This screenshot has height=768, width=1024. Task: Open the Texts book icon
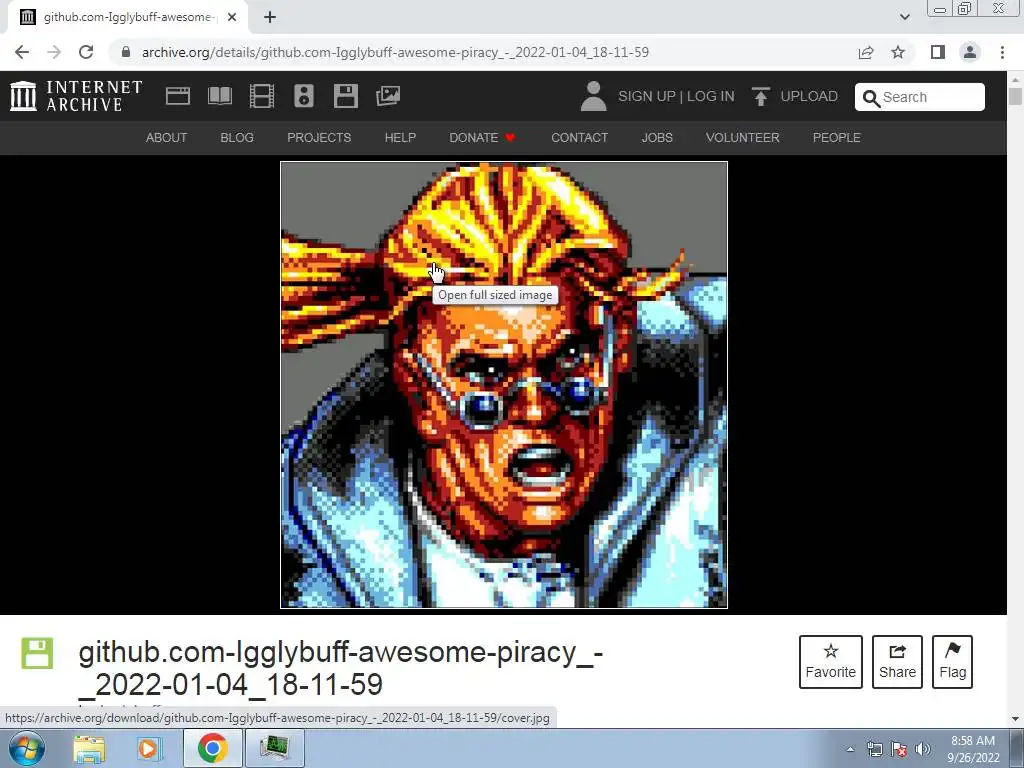(219, 96)
